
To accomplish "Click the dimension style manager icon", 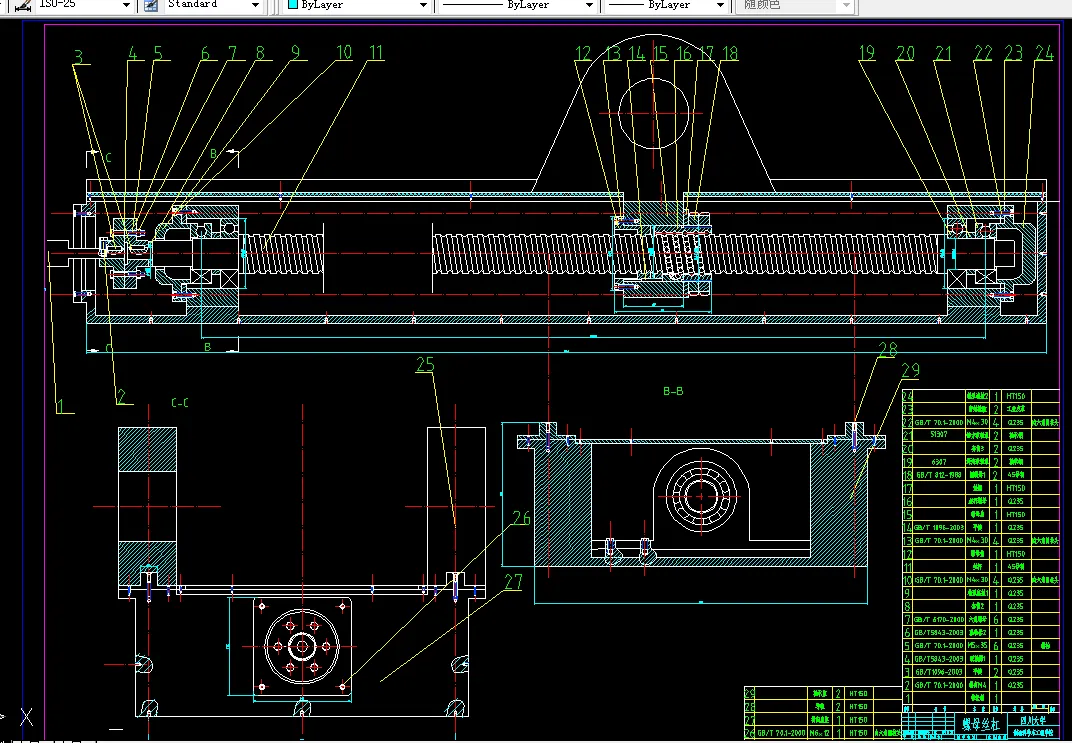I will [x=23, y=5].
